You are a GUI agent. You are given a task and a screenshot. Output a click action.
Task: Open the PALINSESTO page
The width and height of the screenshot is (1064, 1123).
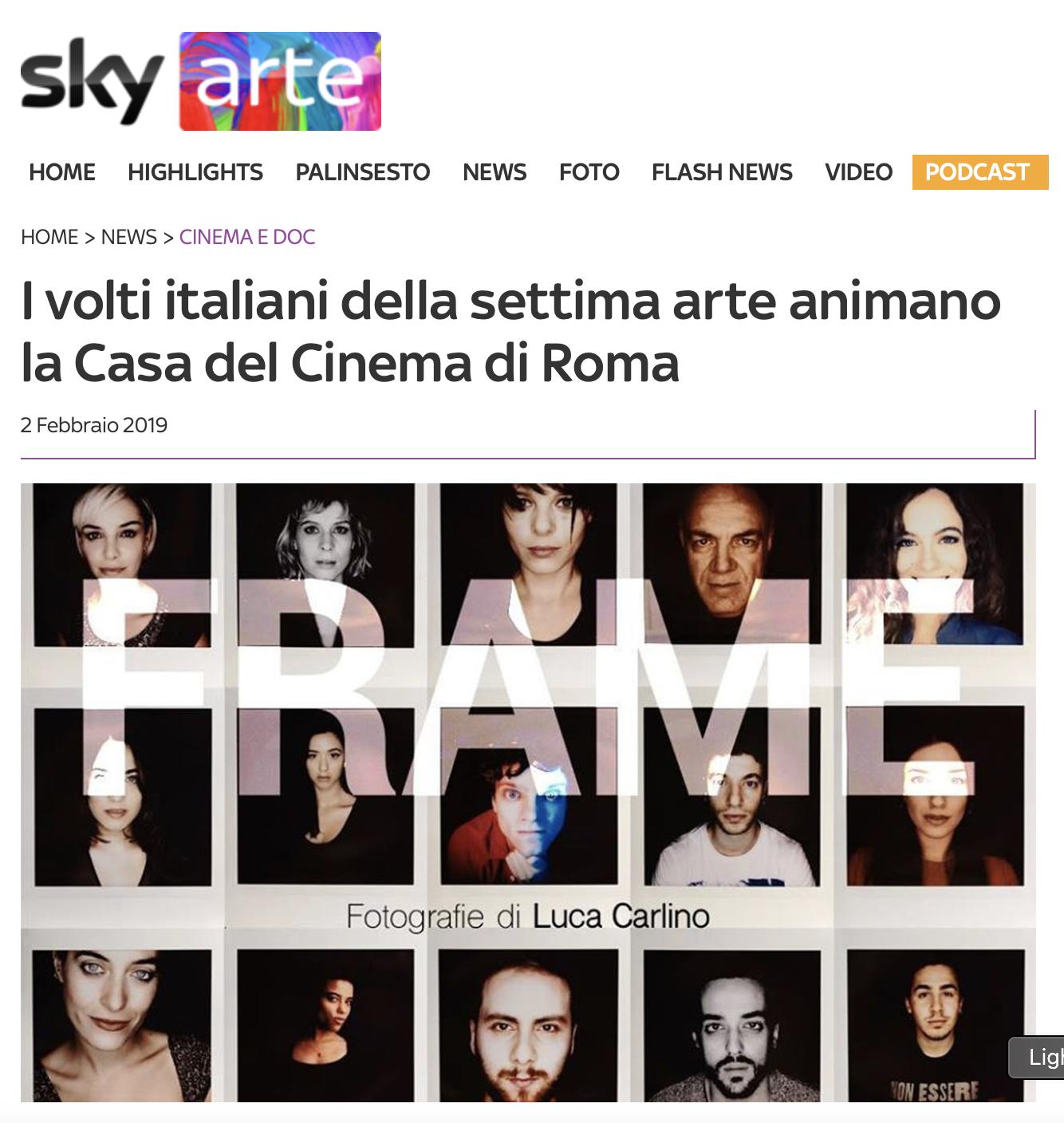point(363,172)
